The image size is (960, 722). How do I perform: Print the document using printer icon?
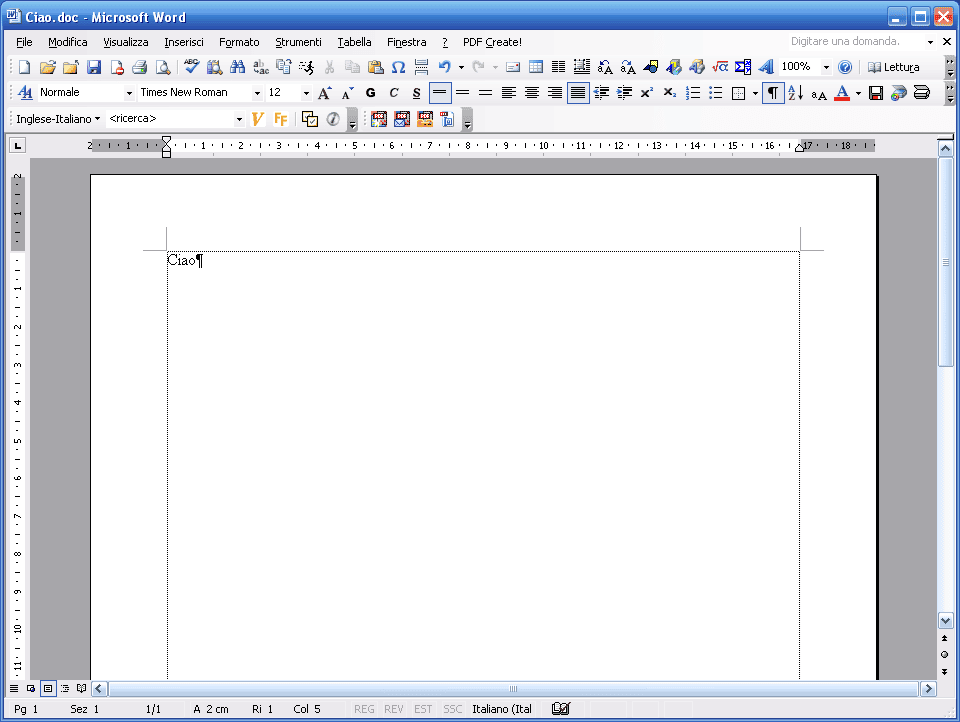tap(140, 67)
